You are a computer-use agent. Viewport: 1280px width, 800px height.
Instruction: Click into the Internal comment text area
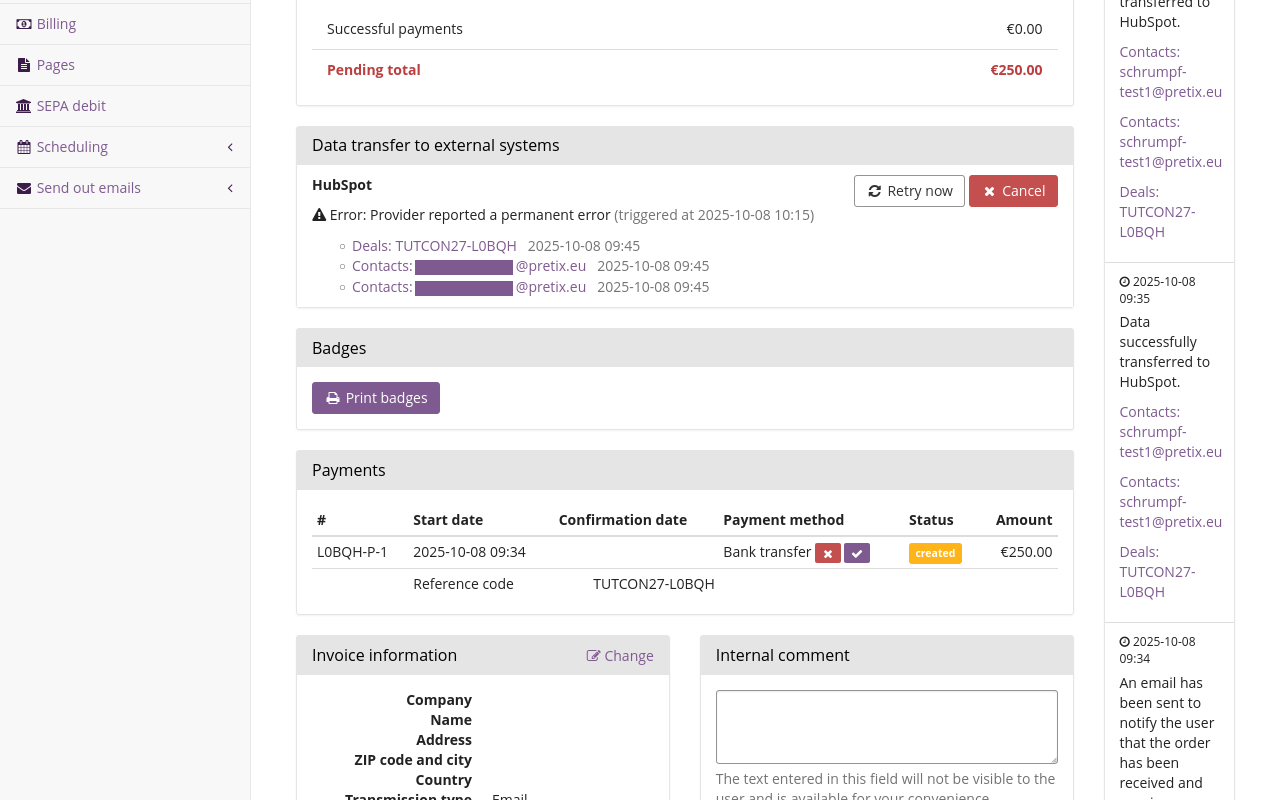pos(886,727)
